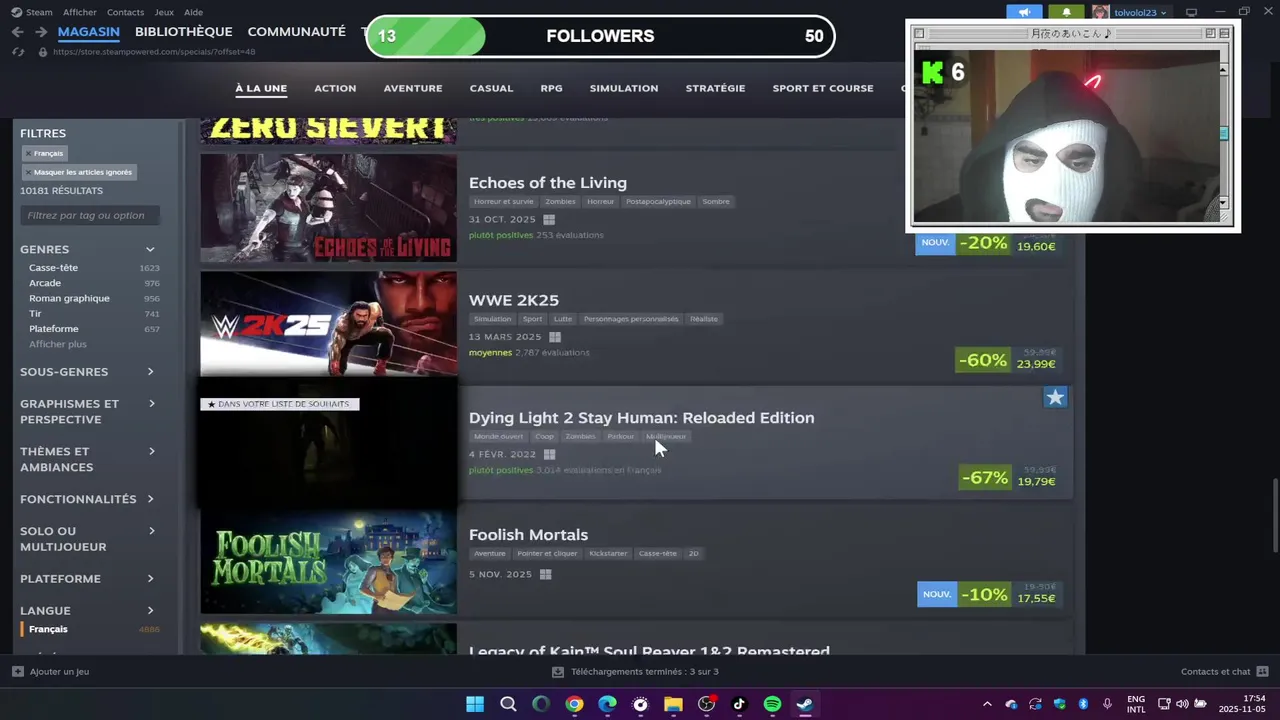Open the Contacts menu
The width and height of the screenshot is (1280, 720).
pos(125,12)
